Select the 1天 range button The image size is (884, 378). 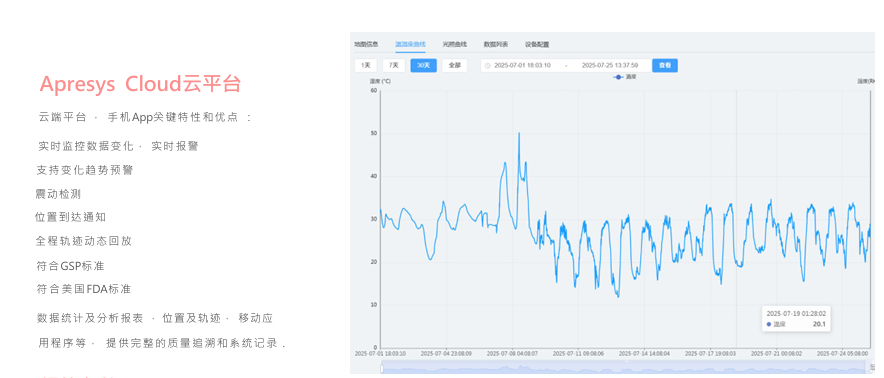pyautogui.click(x=366, y=65)
